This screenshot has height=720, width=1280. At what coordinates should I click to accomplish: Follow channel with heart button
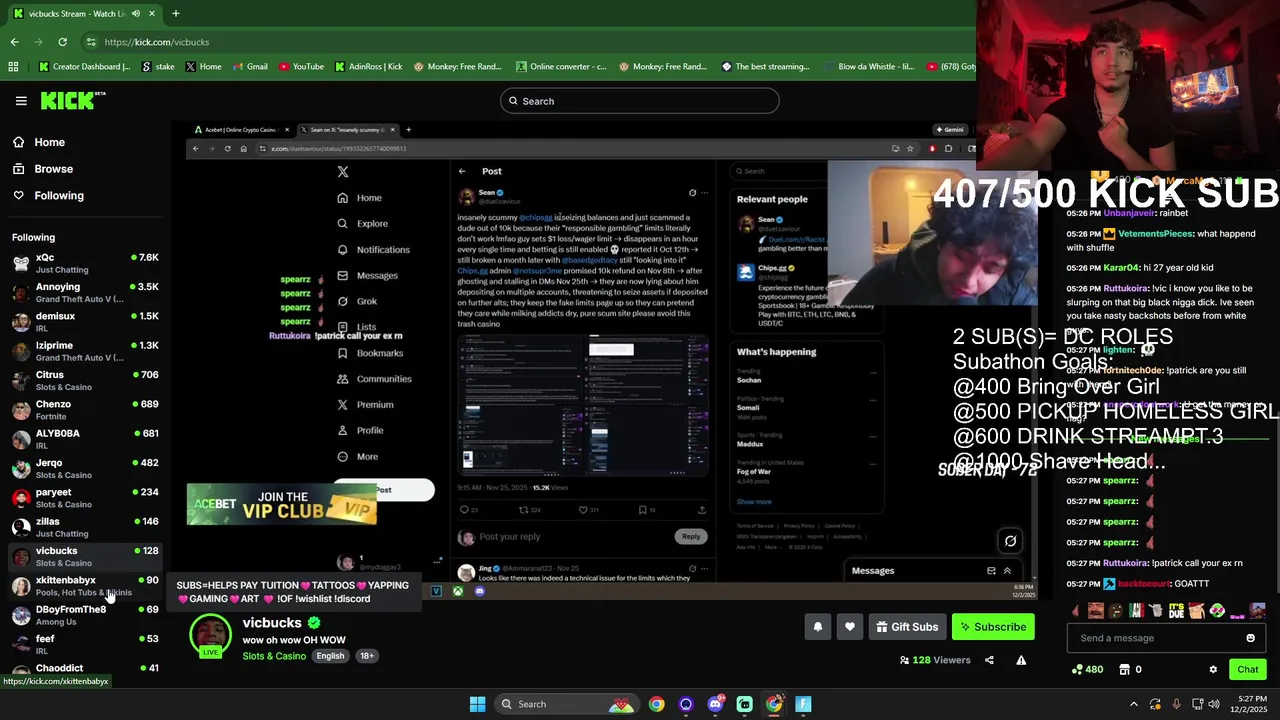pyautogui.click(x=850, y=627)
